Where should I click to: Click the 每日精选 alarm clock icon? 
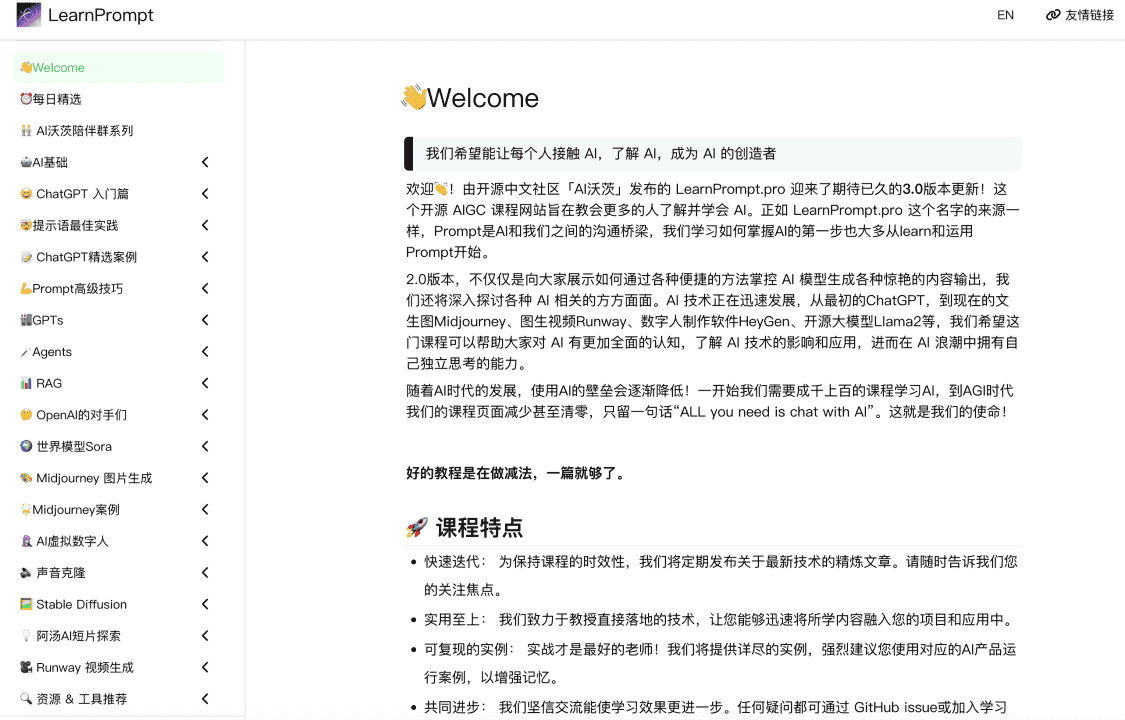pos(27,99)
